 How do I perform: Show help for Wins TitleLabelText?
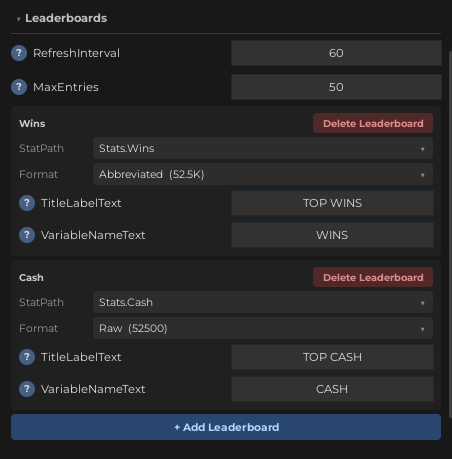(27, 203)
